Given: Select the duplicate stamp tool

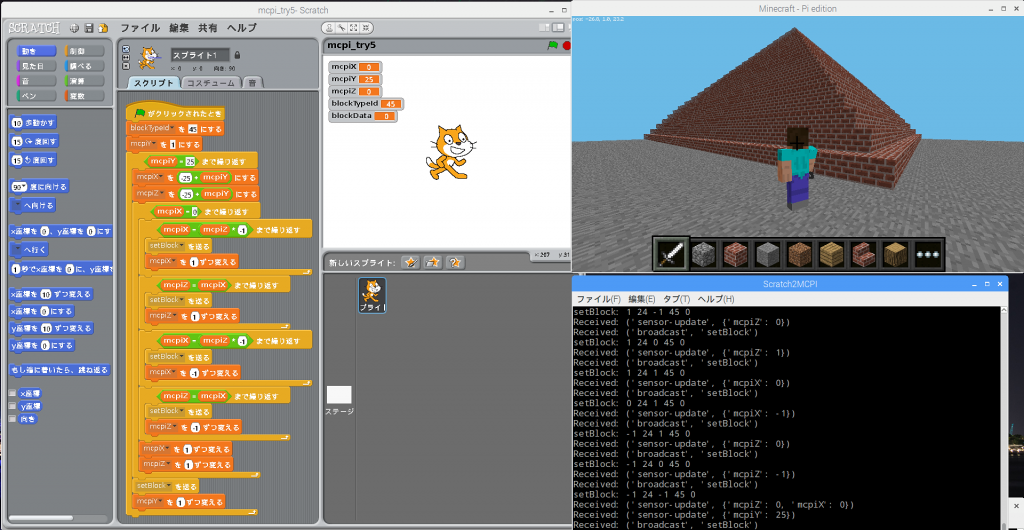Looking at the screenshot, I should (x=329, y=27).
